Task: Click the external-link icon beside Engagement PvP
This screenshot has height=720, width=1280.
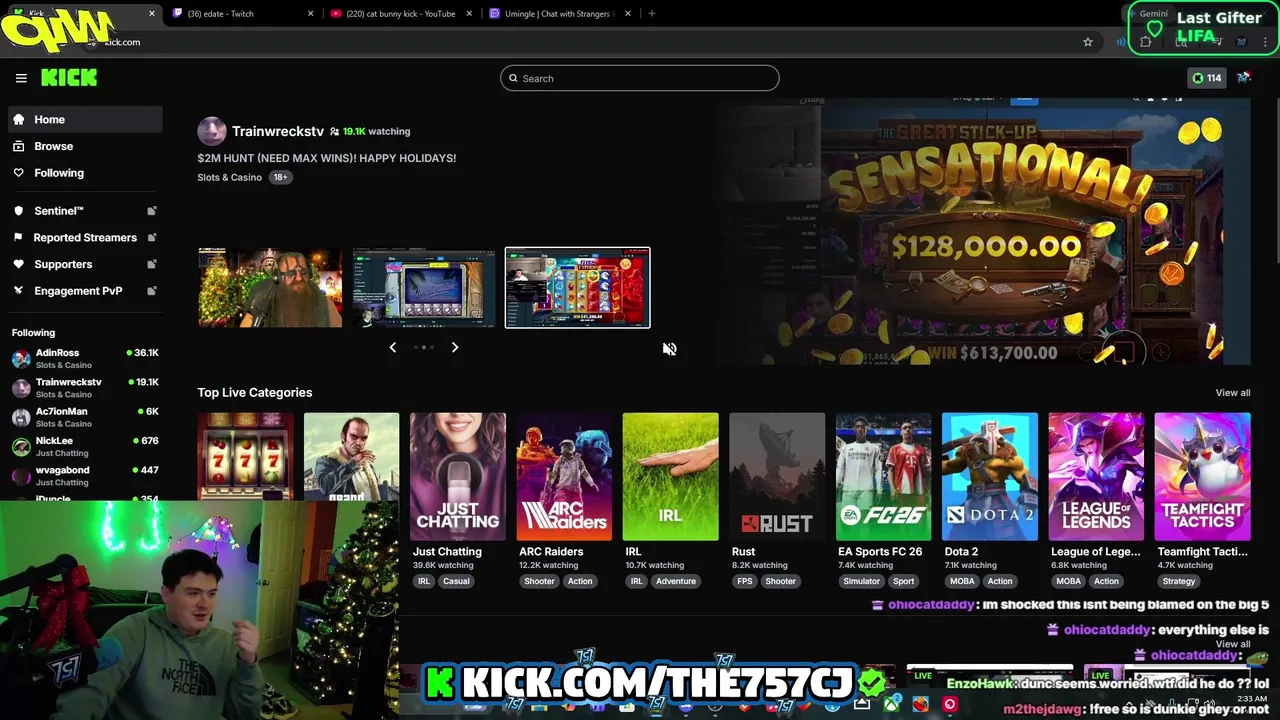Action: pos(152,291)
